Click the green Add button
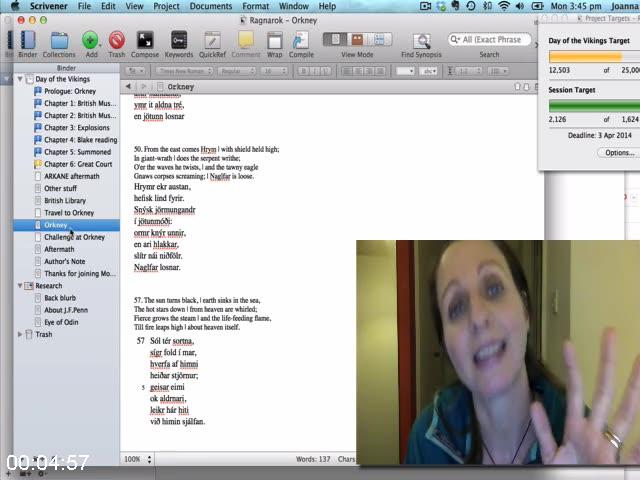Image resolution: width=640 pixels, height=480 pixels. pyautogui.click(x=90, y=41)
